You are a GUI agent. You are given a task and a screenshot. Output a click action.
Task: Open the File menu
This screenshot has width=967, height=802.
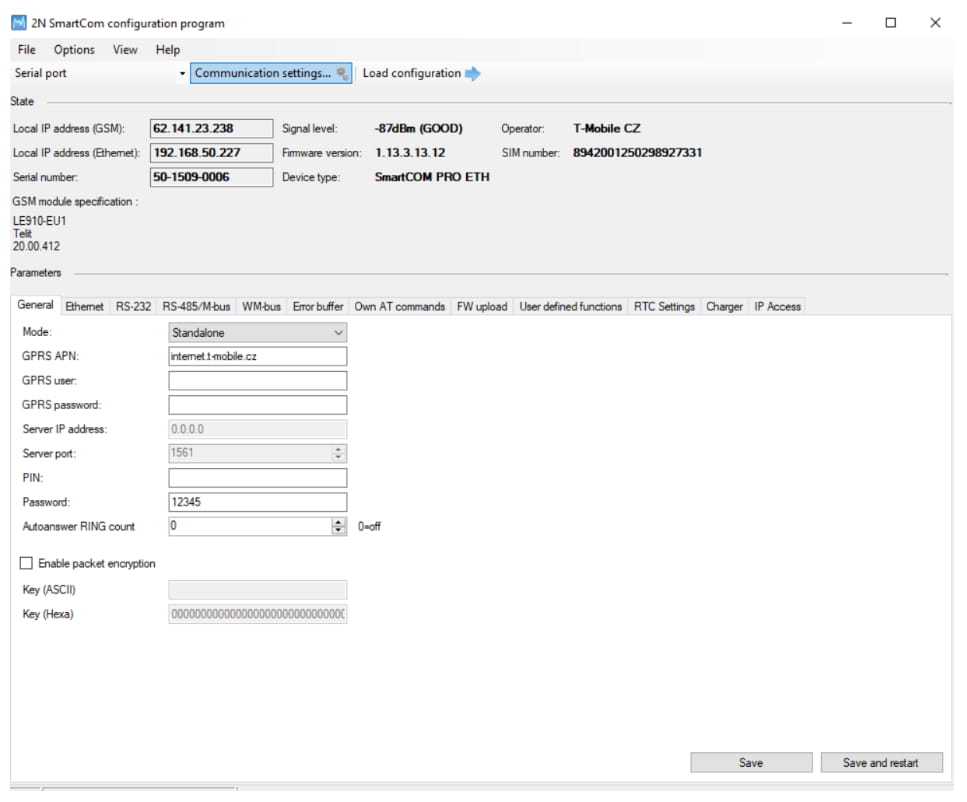point(27,50)
